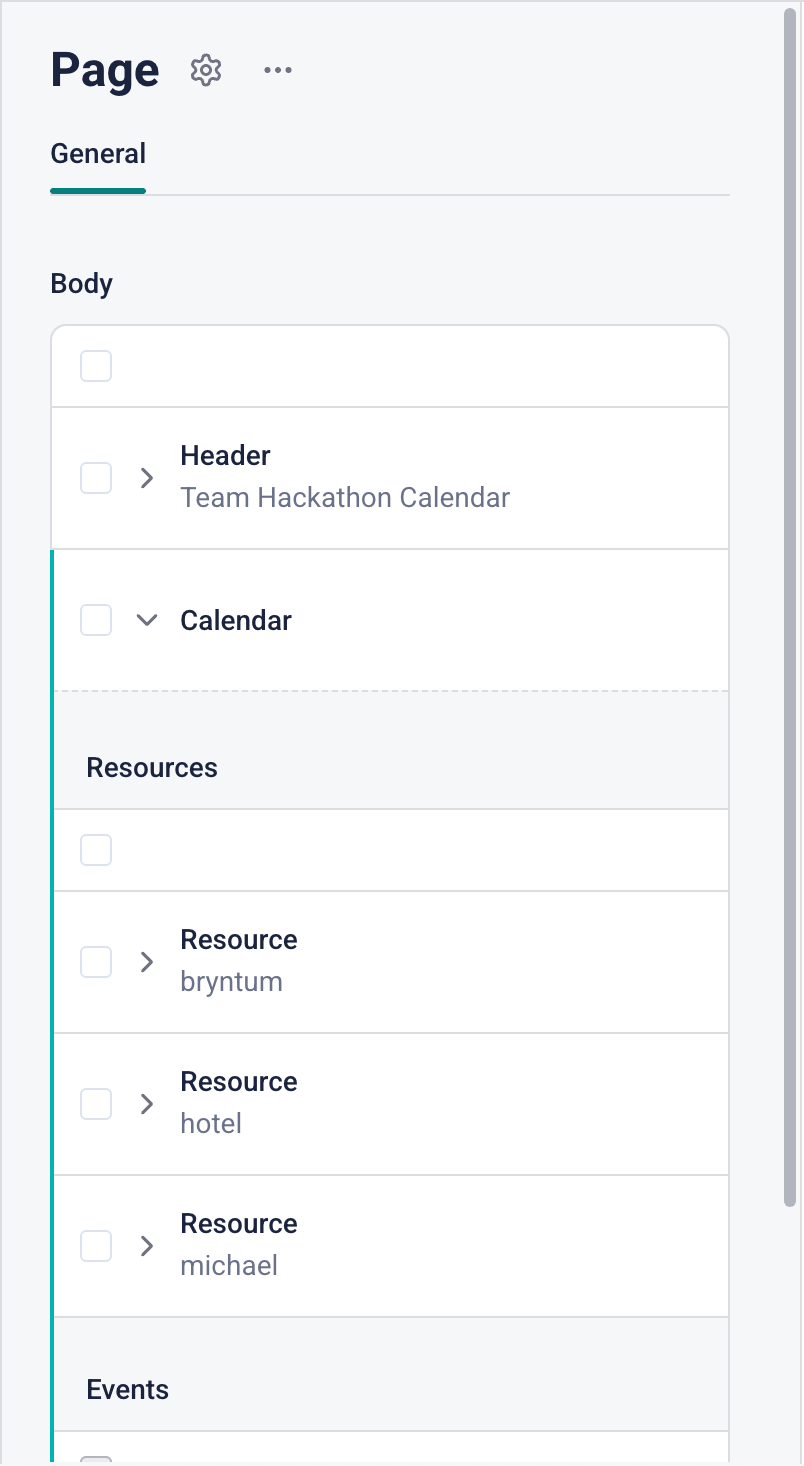The image size is (804, 1466).
Task: Check the bryntum Resource checkbox
Action: (x=96, y=962)
